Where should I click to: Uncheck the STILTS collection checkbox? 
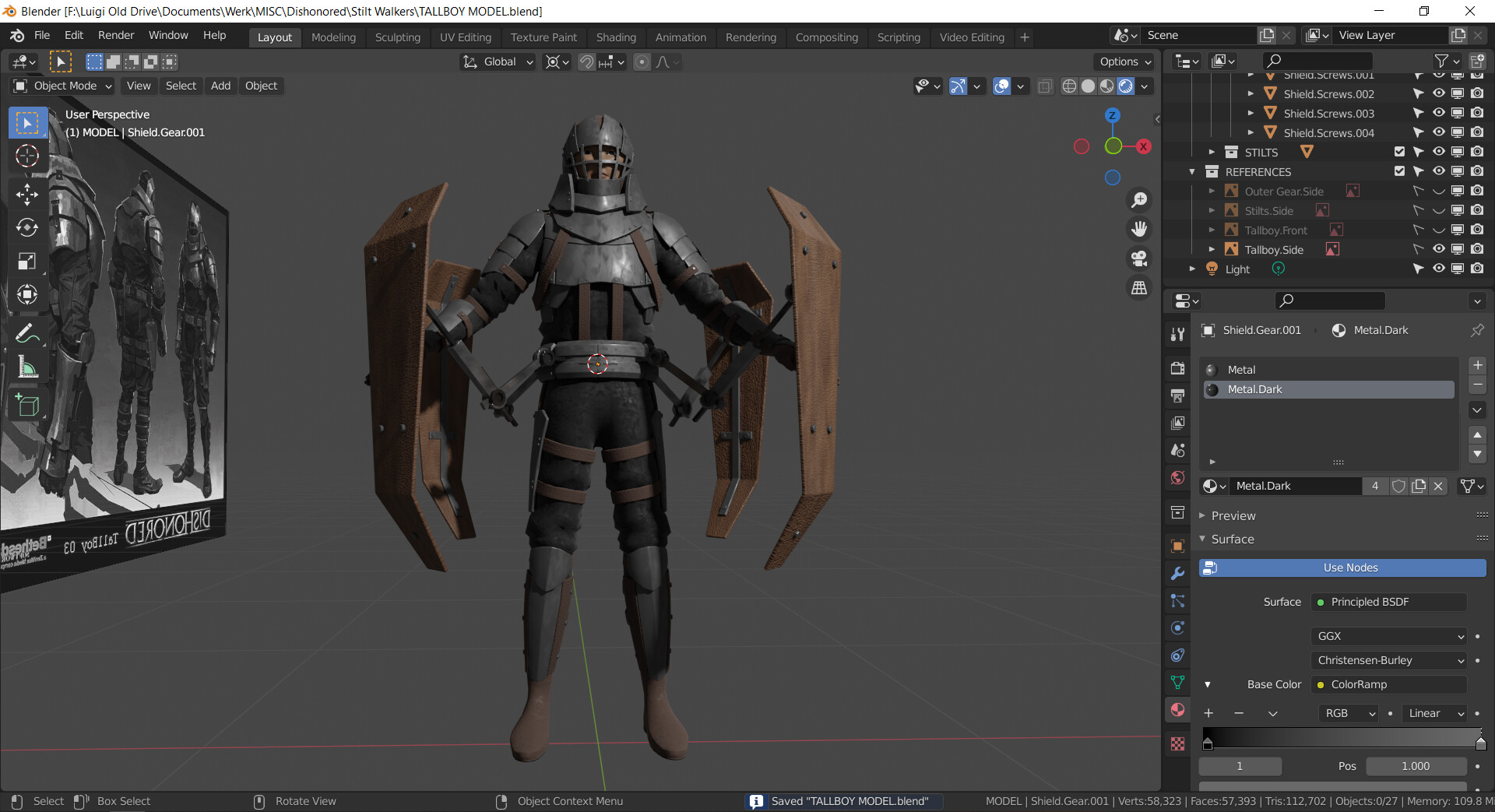click(x=1399, y=152)
